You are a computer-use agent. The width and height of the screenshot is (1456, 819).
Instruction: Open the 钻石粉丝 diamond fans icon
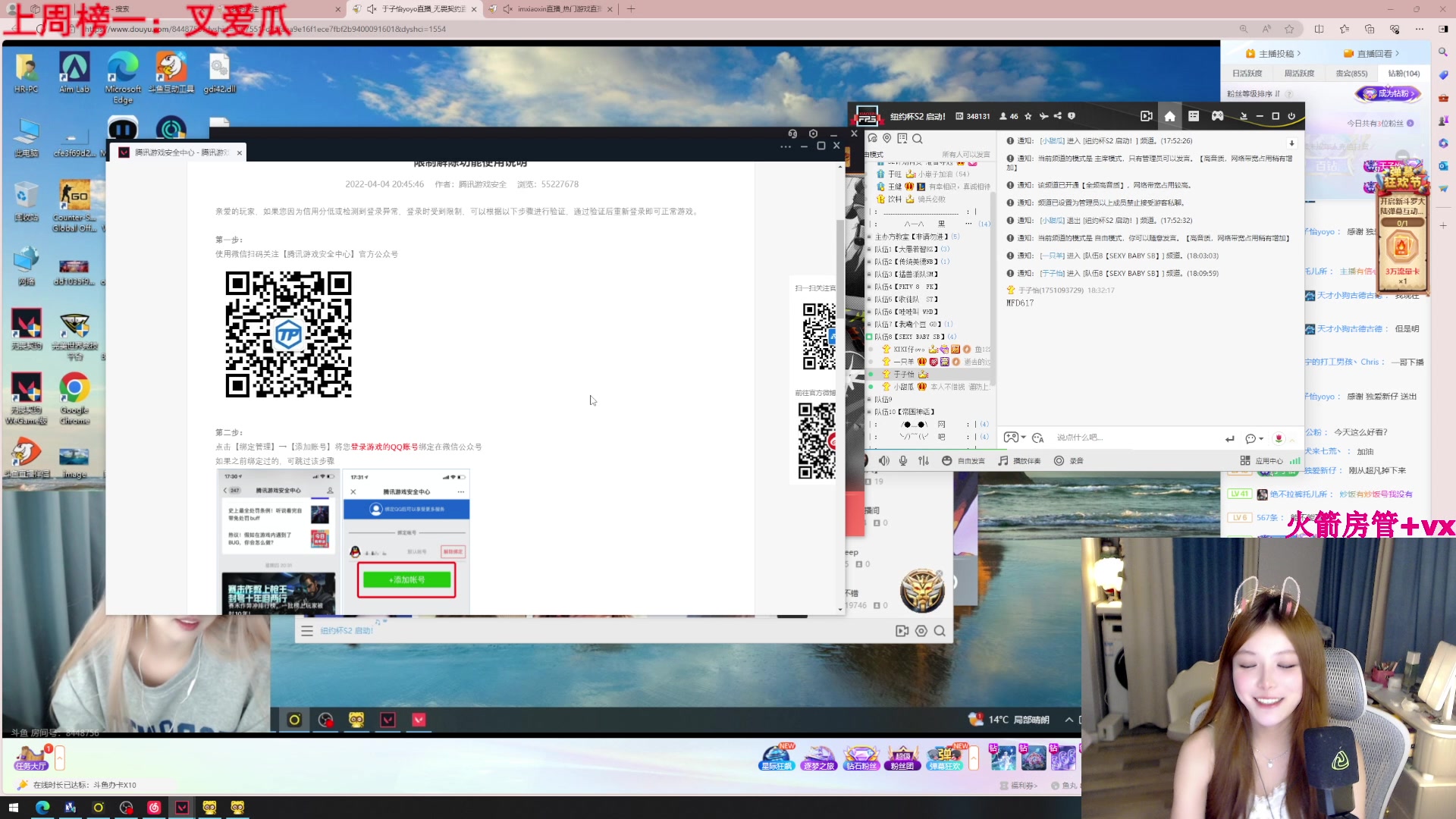point(861,757)
